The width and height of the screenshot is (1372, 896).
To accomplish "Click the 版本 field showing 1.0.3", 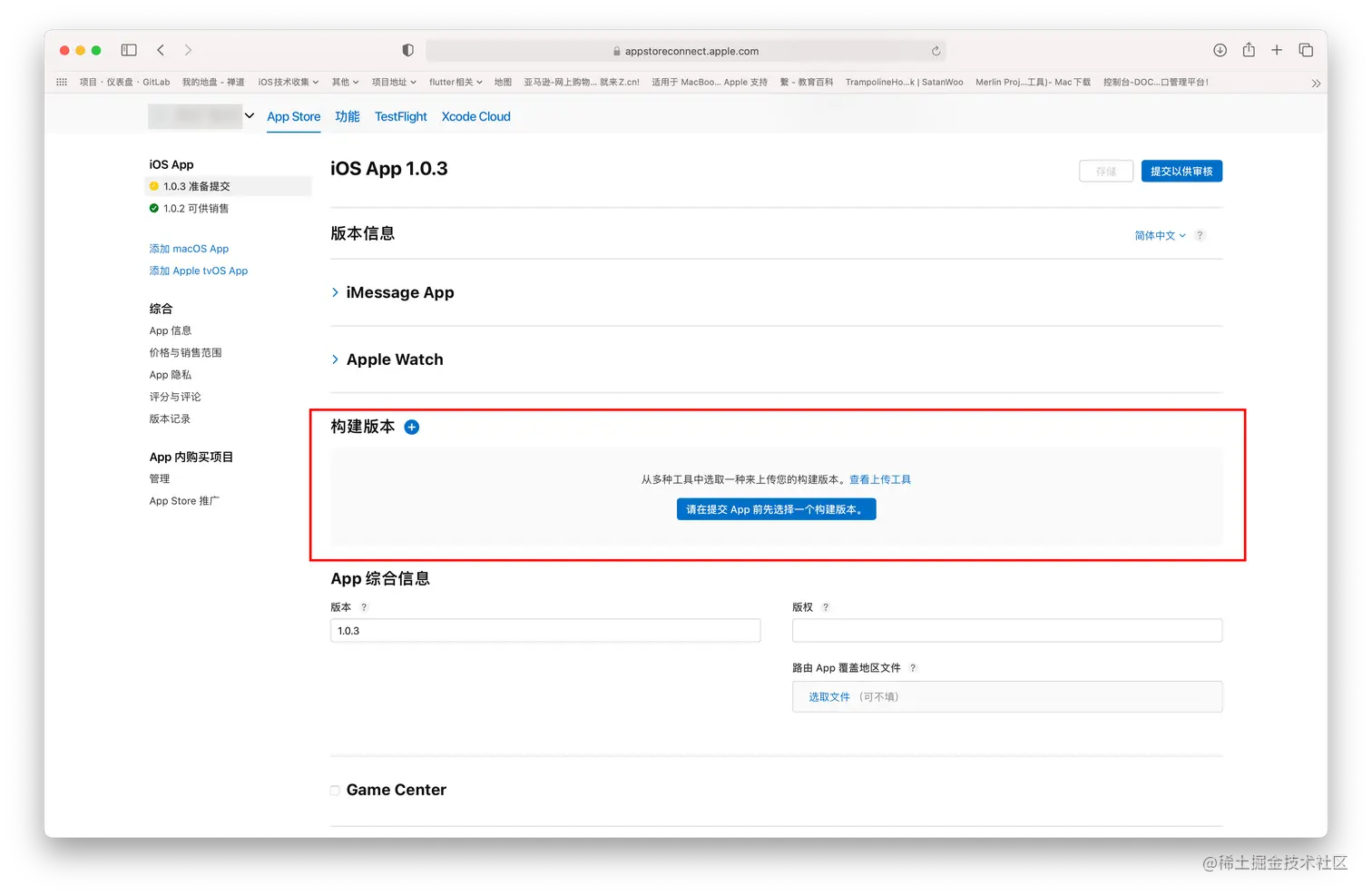I will (545, 631).
